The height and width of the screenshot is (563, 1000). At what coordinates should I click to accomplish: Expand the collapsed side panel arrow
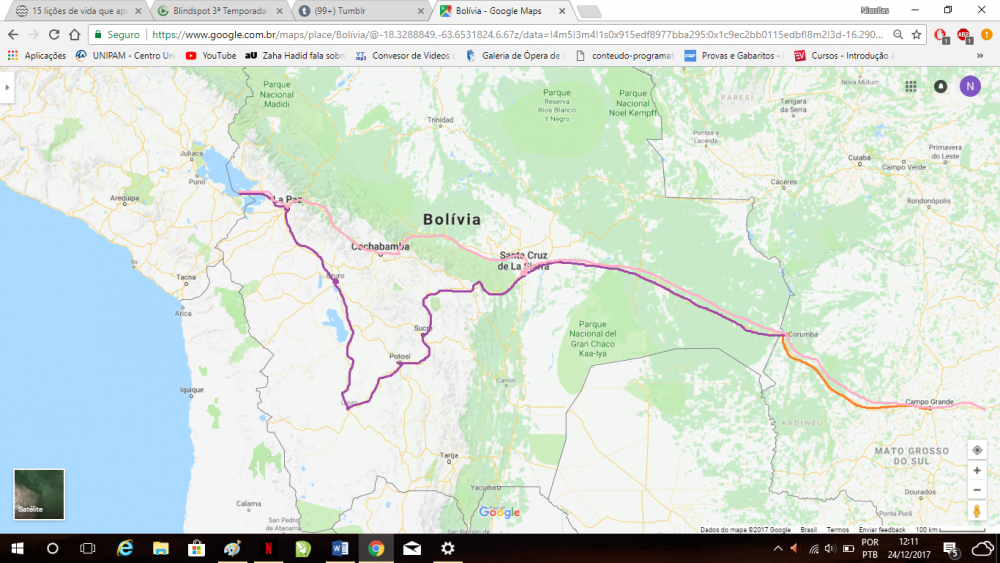(6, 87)
